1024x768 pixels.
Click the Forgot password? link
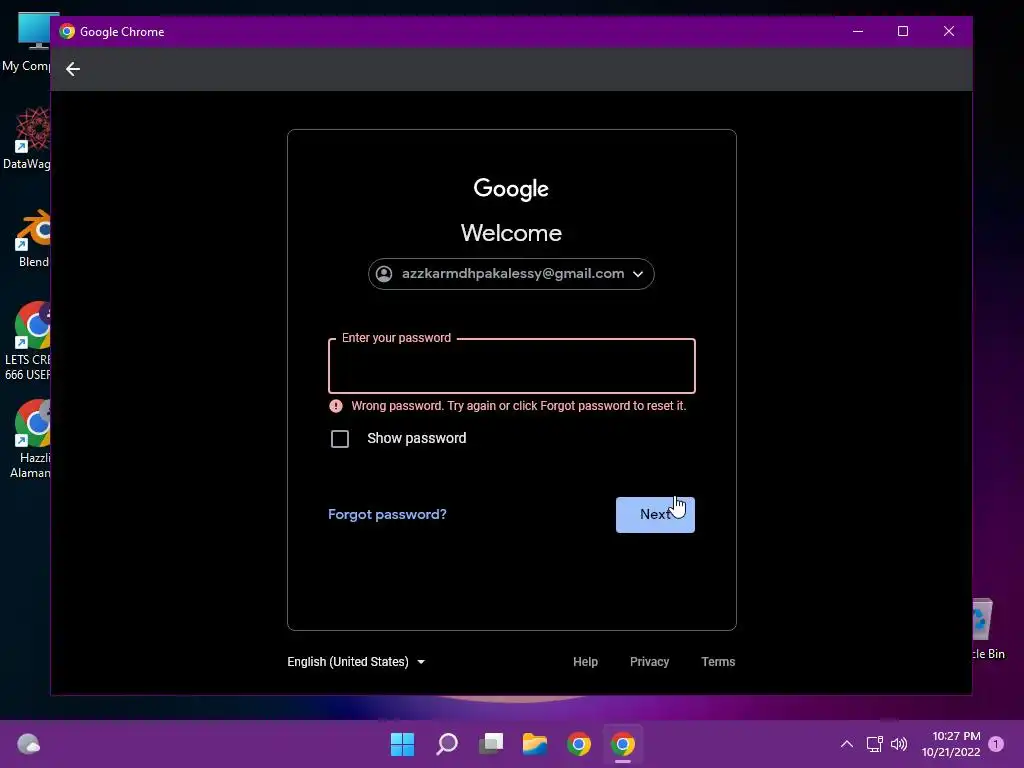(387, 515)
